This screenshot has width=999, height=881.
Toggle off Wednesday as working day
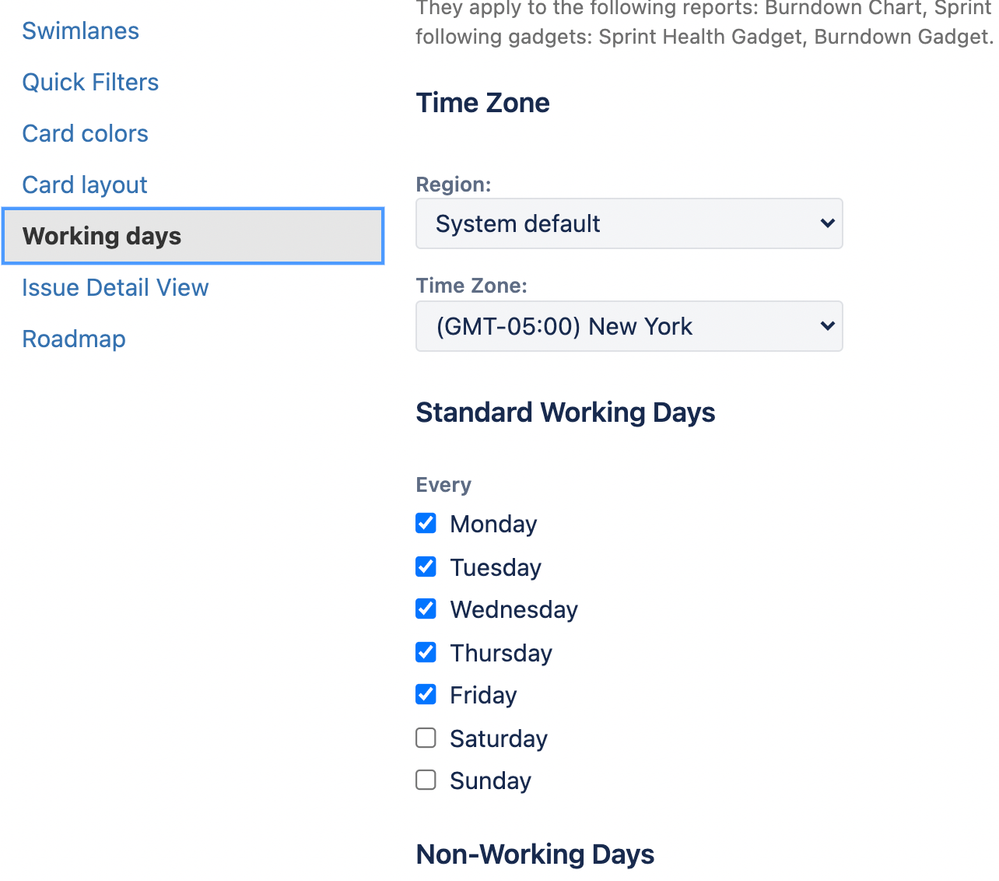pyautogui.click(x=426, y=609)
